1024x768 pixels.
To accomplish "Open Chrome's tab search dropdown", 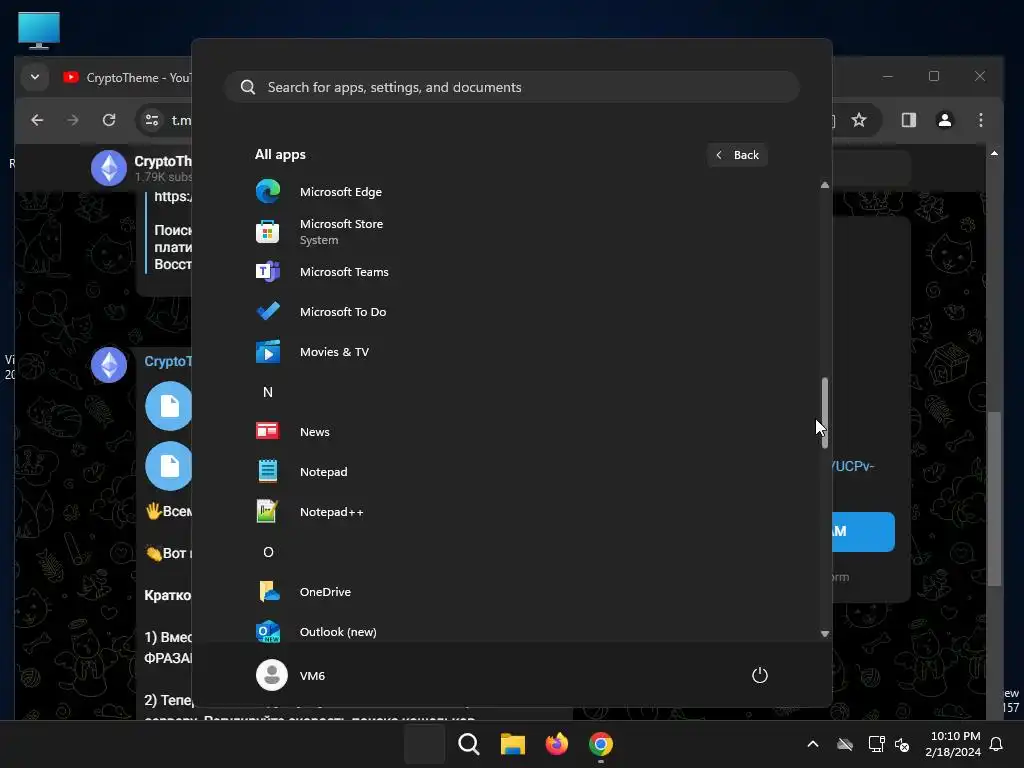I will (35, 78).
